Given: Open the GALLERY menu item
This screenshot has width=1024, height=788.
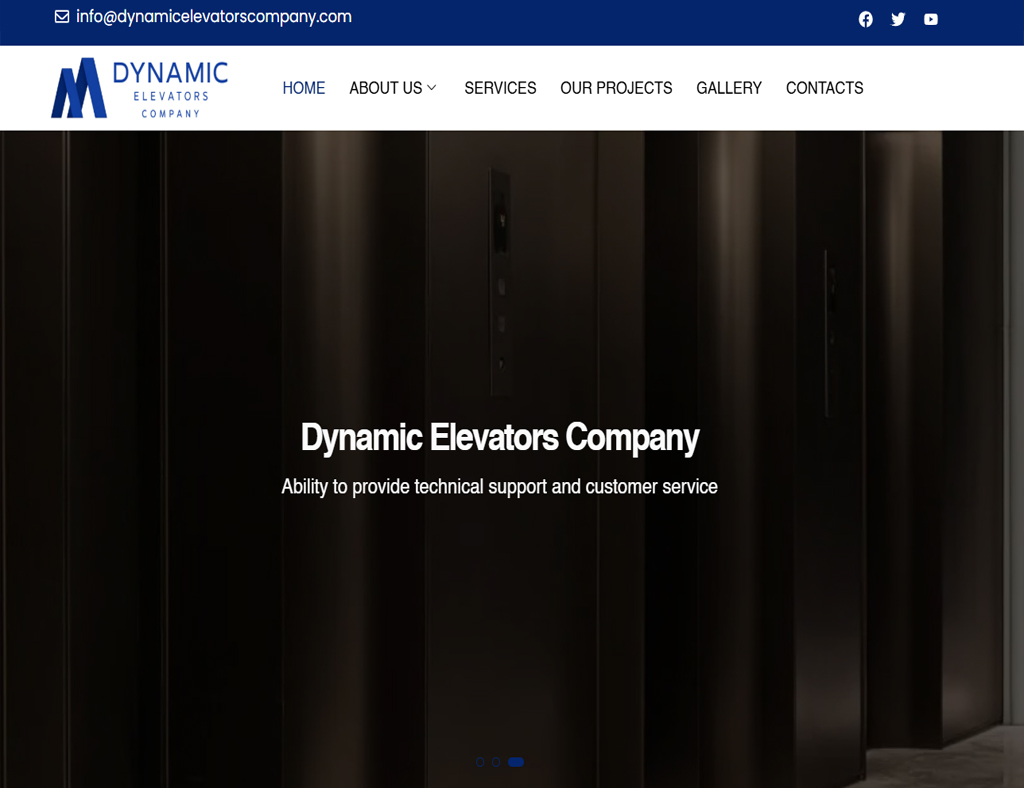Looking at the screenshot, I should (729, 87).
